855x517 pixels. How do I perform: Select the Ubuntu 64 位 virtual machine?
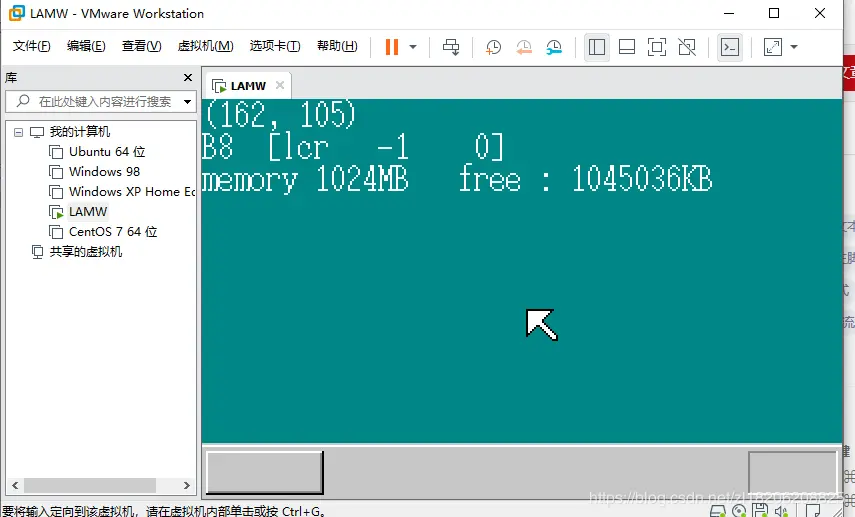107,152
